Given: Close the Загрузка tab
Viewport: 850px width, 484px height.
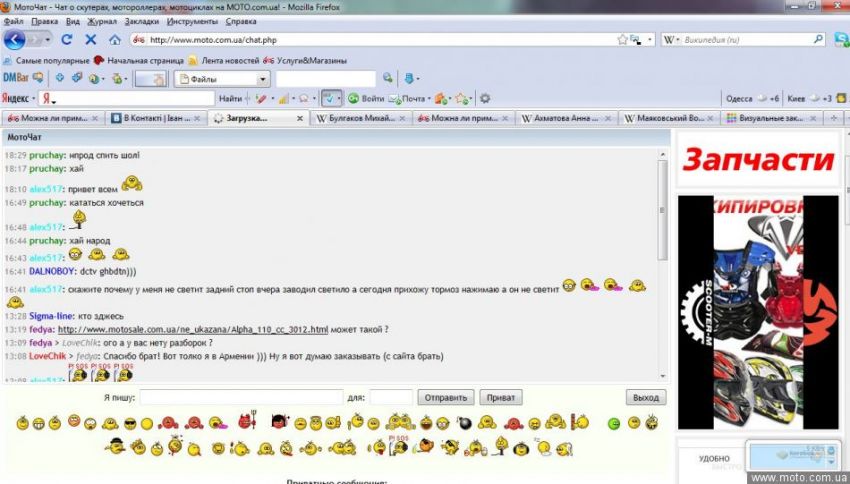Looking at the screenshot, I should click(300, 118).
